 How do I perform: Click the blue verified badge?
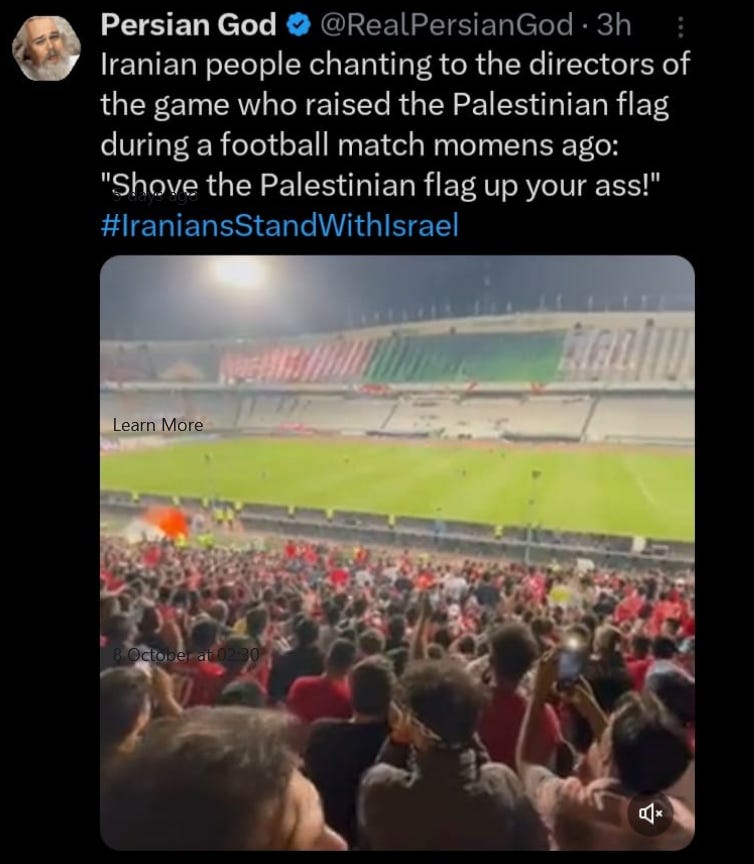(299, 25)
